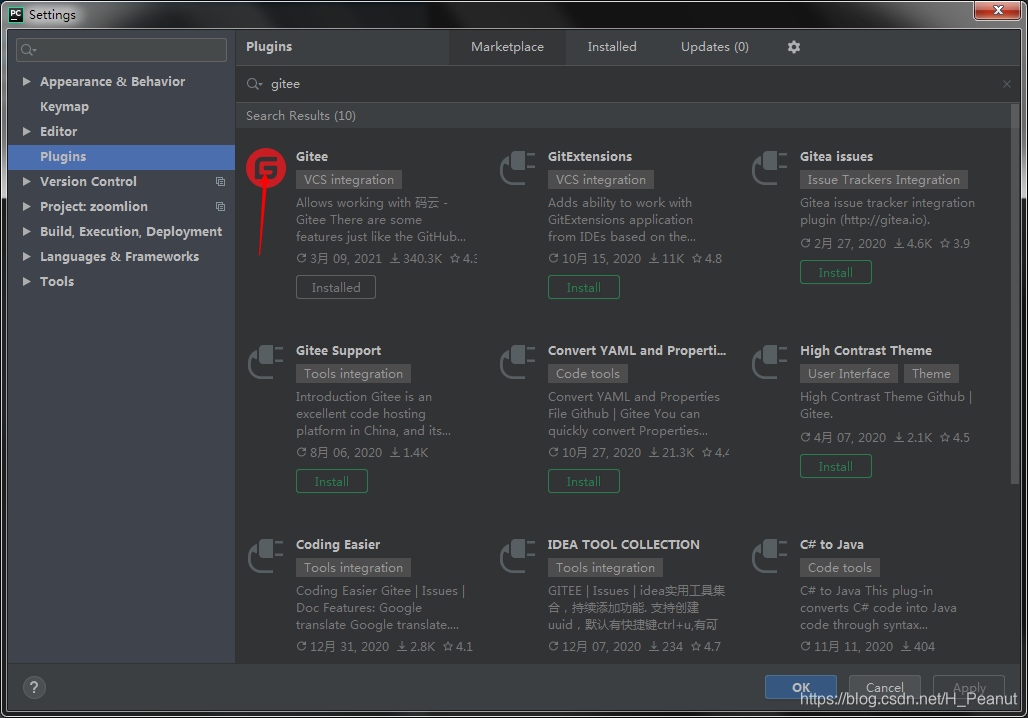Install the Gitea issues plugin
Screen dimensions: 1028x718
[835, 272]
